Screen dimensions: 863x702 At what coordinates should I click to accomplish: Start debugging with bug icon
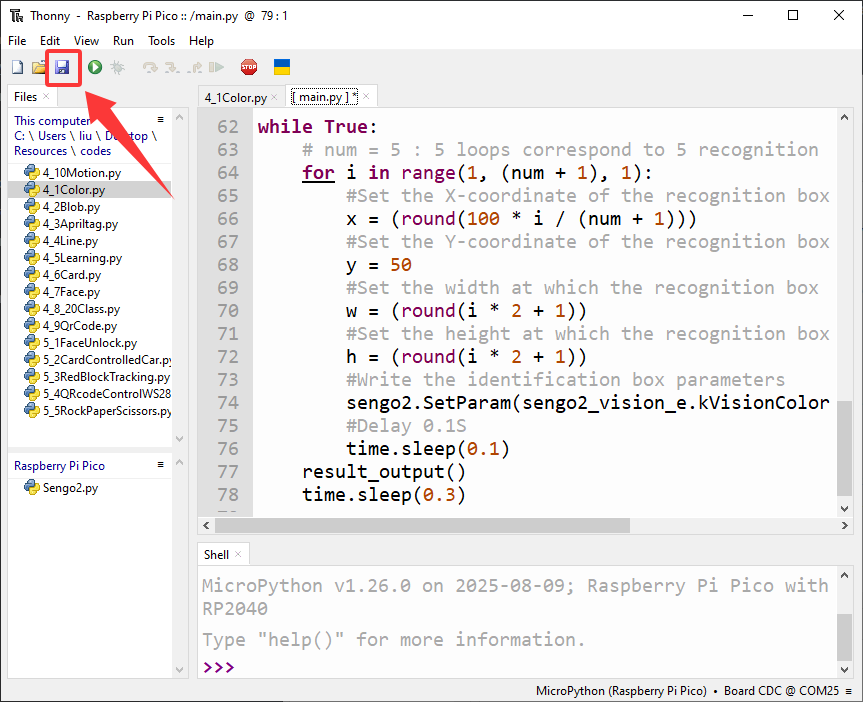pyautogui.click(x=117, y=67)
